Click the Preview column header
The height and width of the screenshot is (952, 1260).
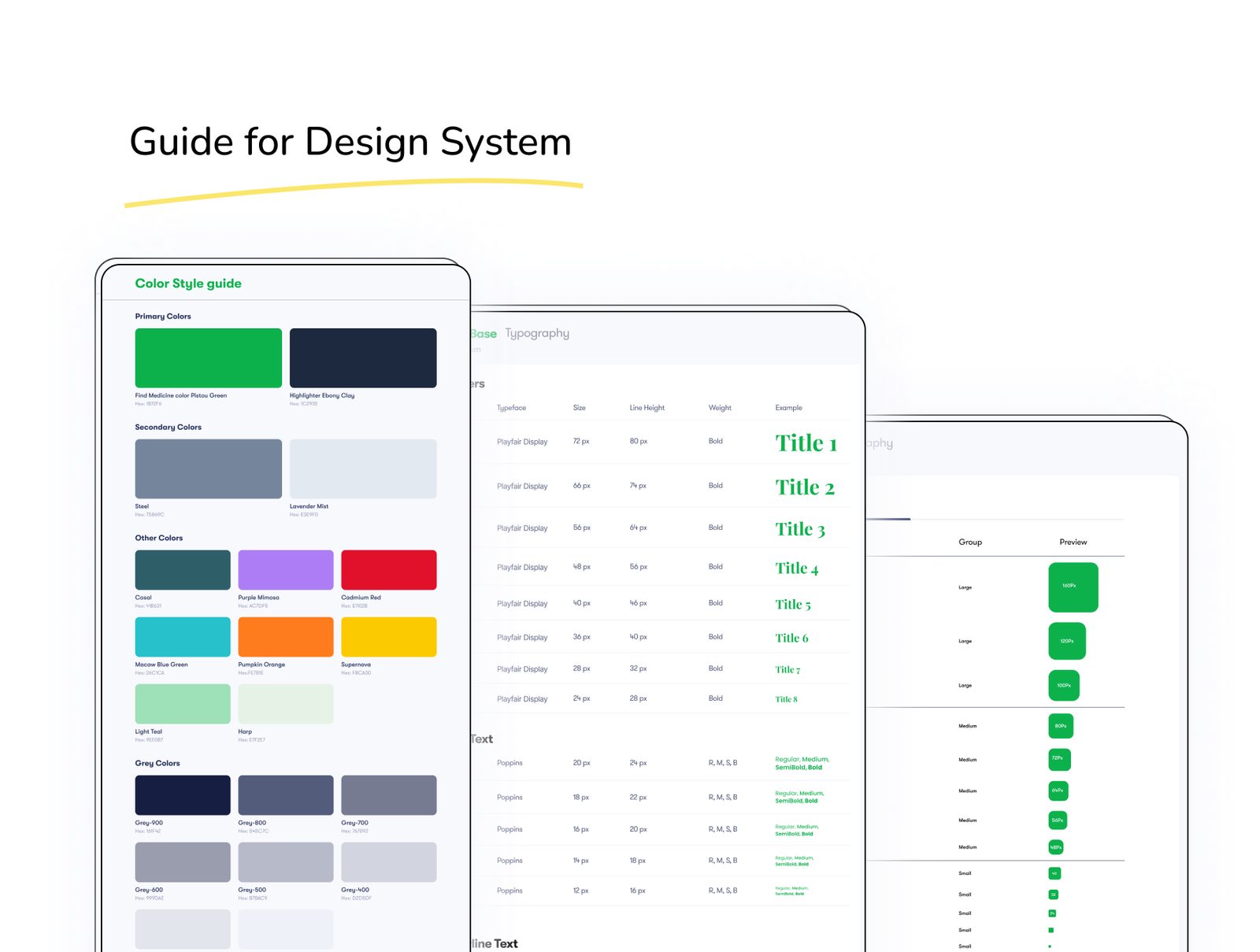1073,542
